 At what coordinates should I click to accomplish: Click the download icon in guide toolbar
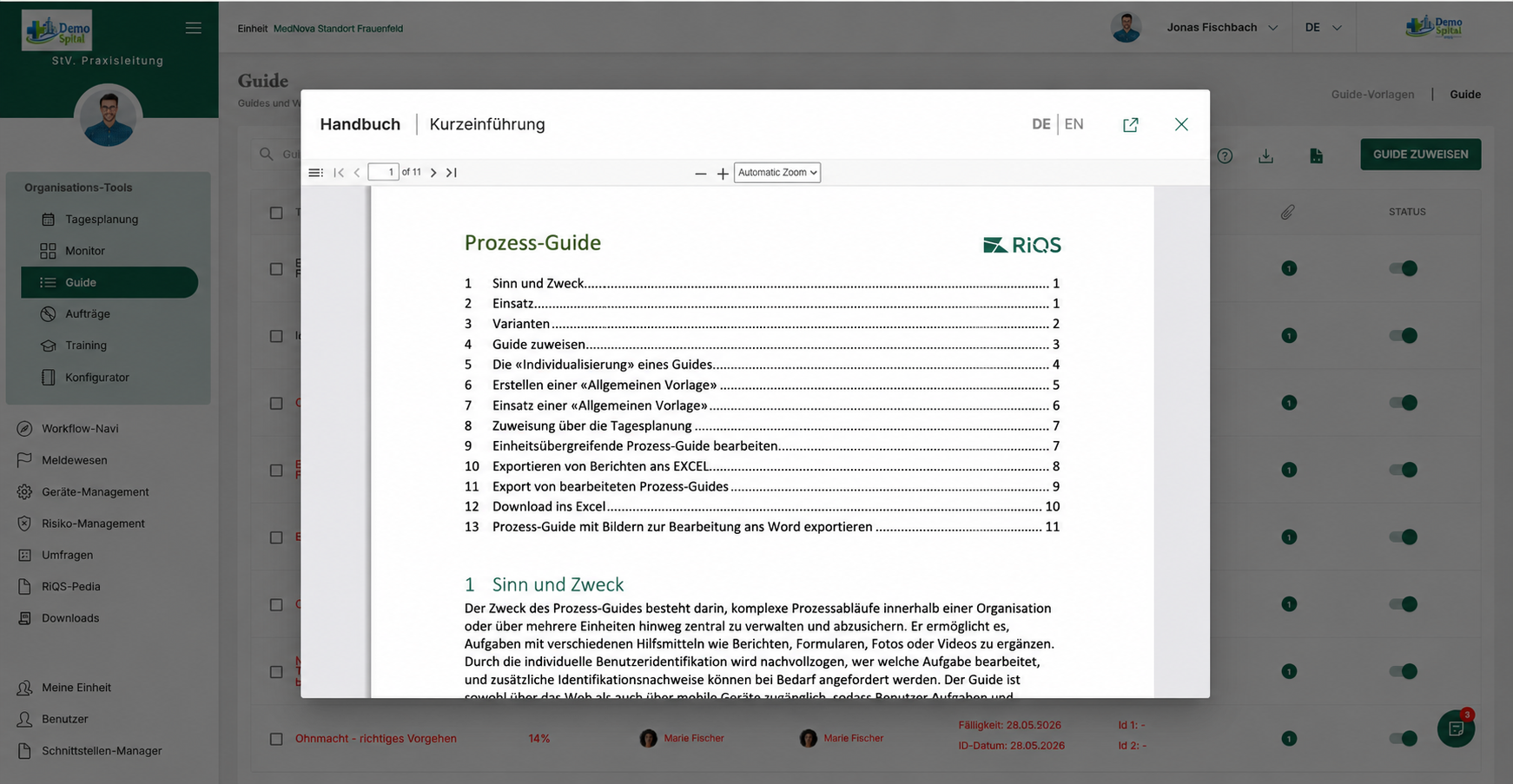tap(1265, 155)
